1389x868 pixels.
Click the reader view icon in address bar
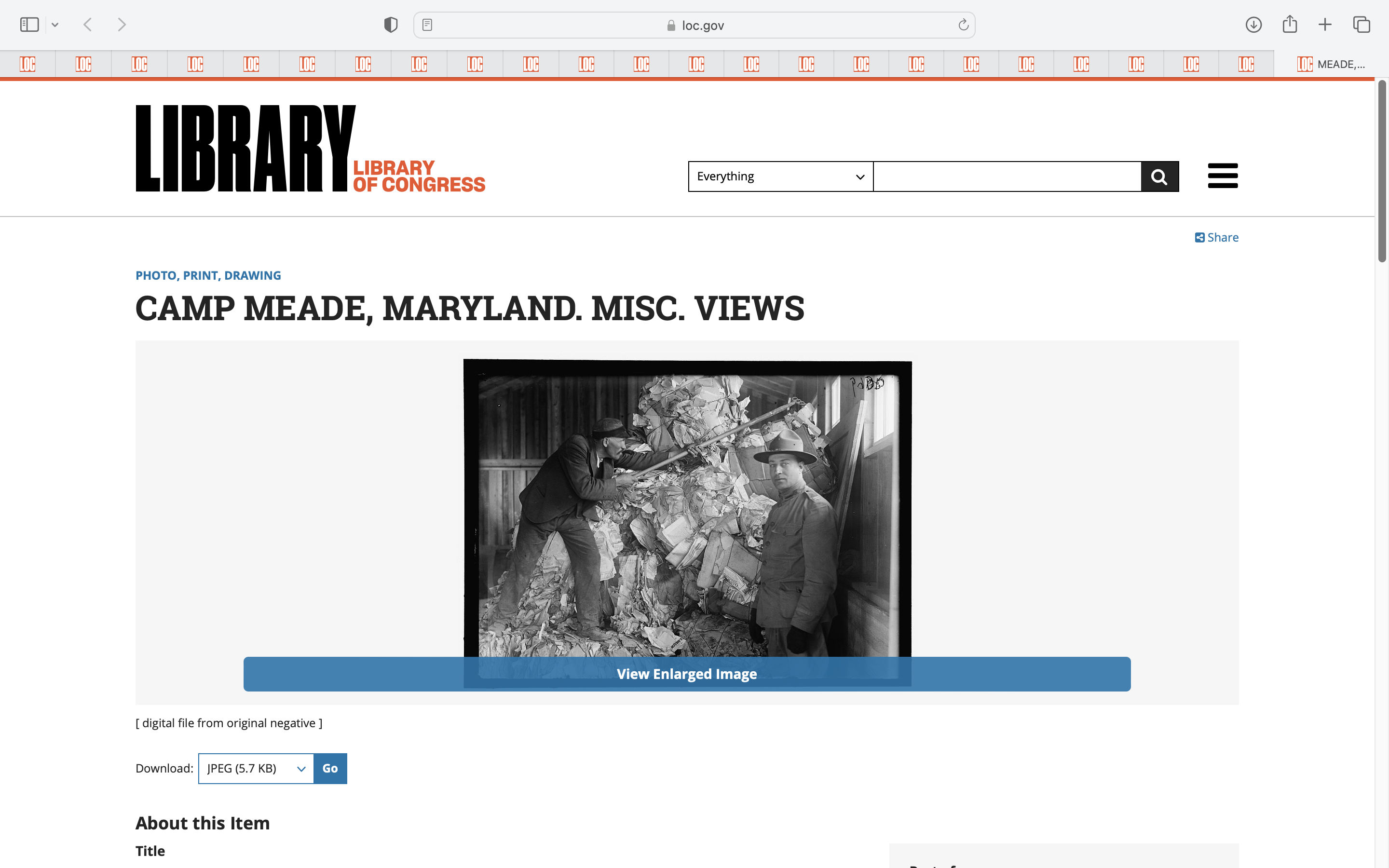427,25
